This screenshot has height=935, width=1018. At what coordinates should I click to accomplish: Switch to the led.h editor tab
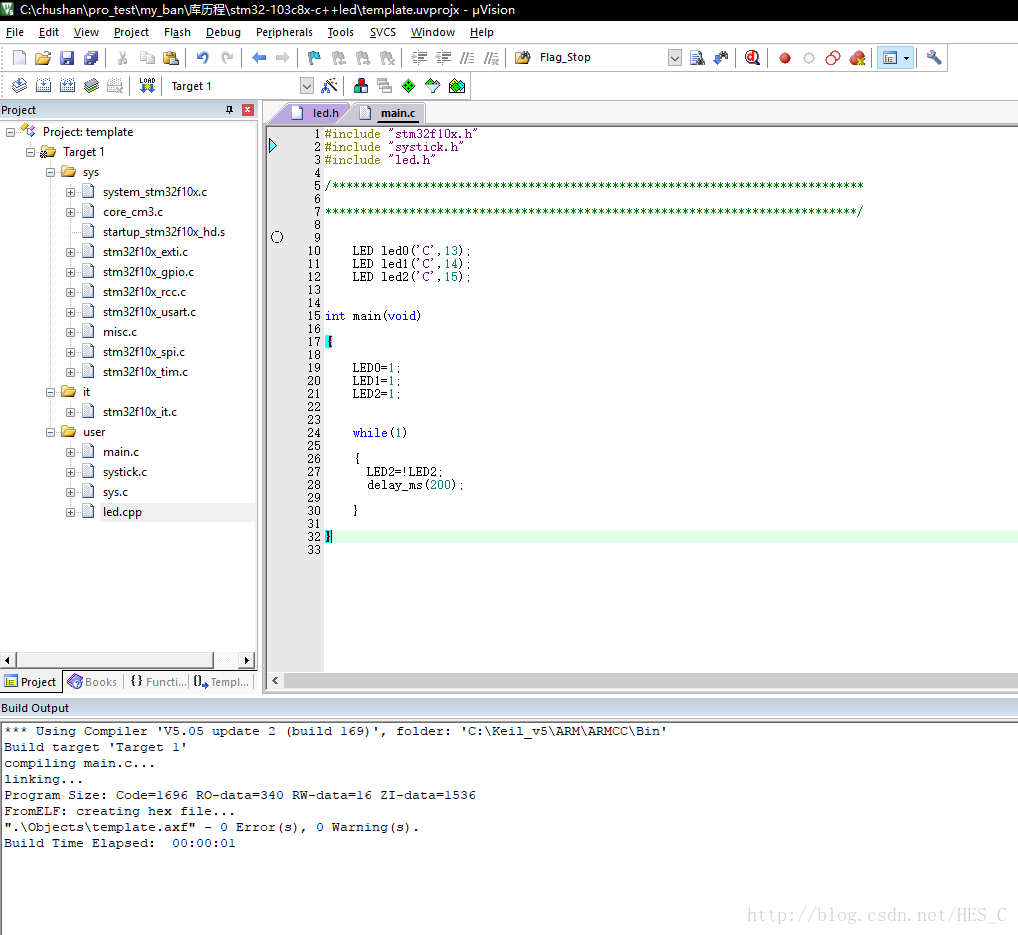[x=324, y=113]
